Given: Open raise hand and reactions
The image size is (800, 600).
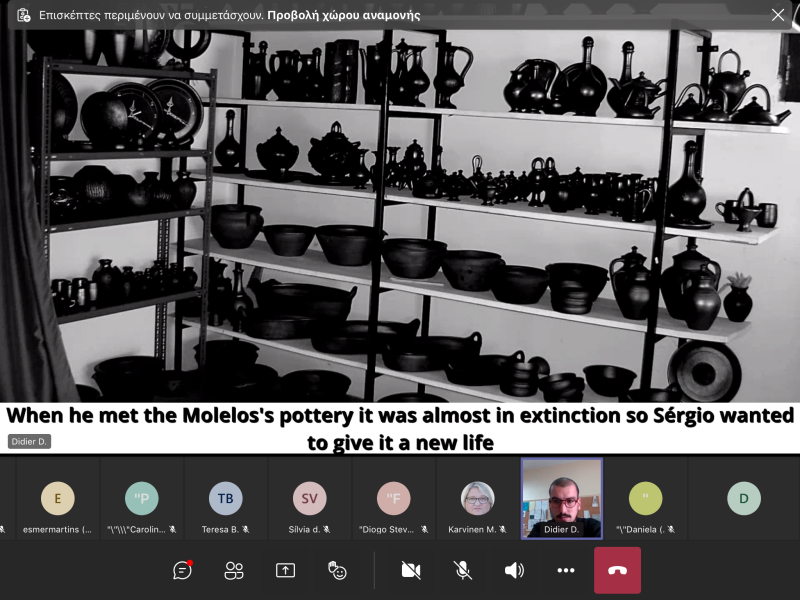Looking at the screenshot, I should point(338,570).
